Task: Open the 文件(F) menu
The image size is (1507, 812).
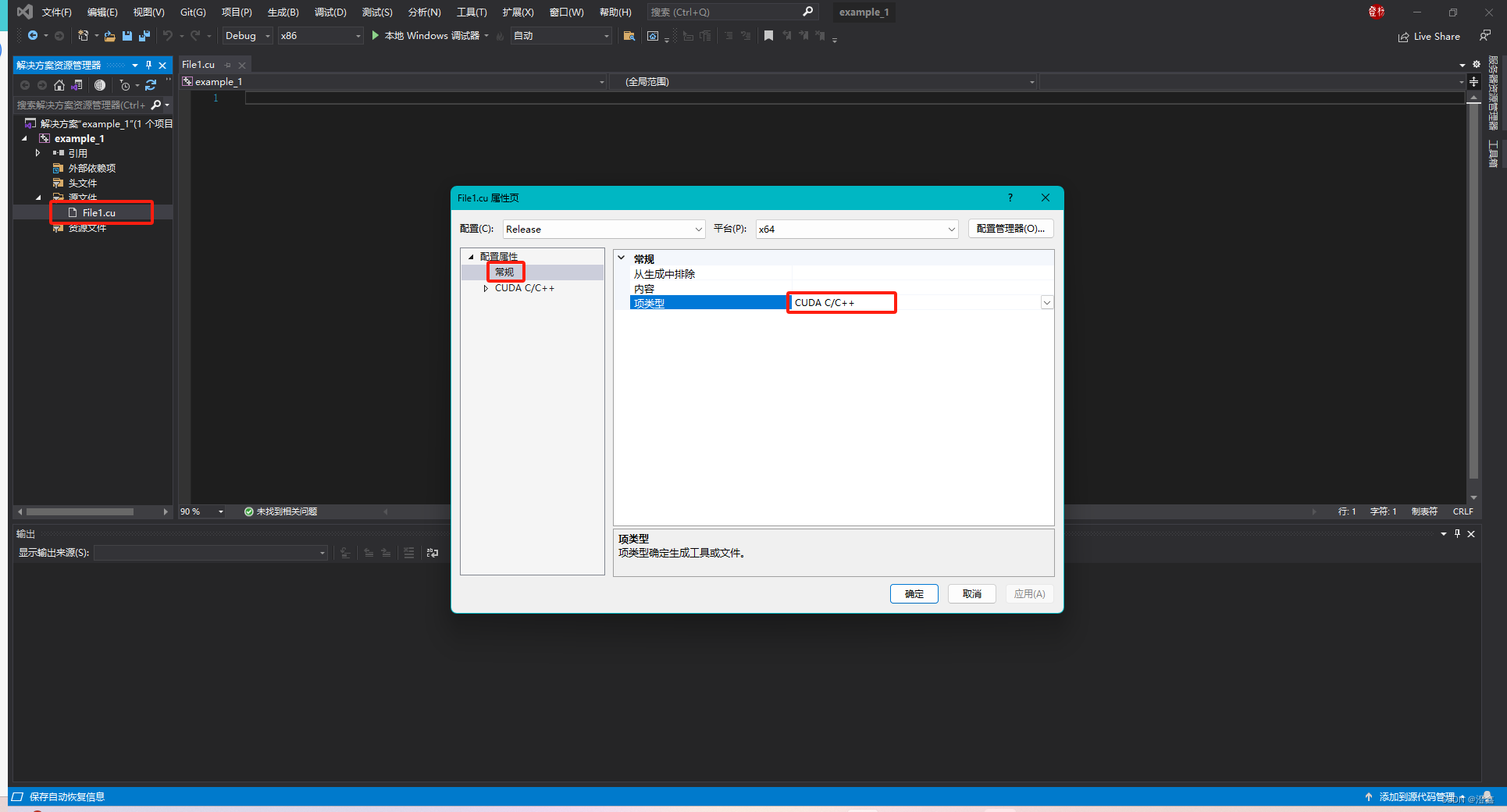Action: click(x=57, y=12)
